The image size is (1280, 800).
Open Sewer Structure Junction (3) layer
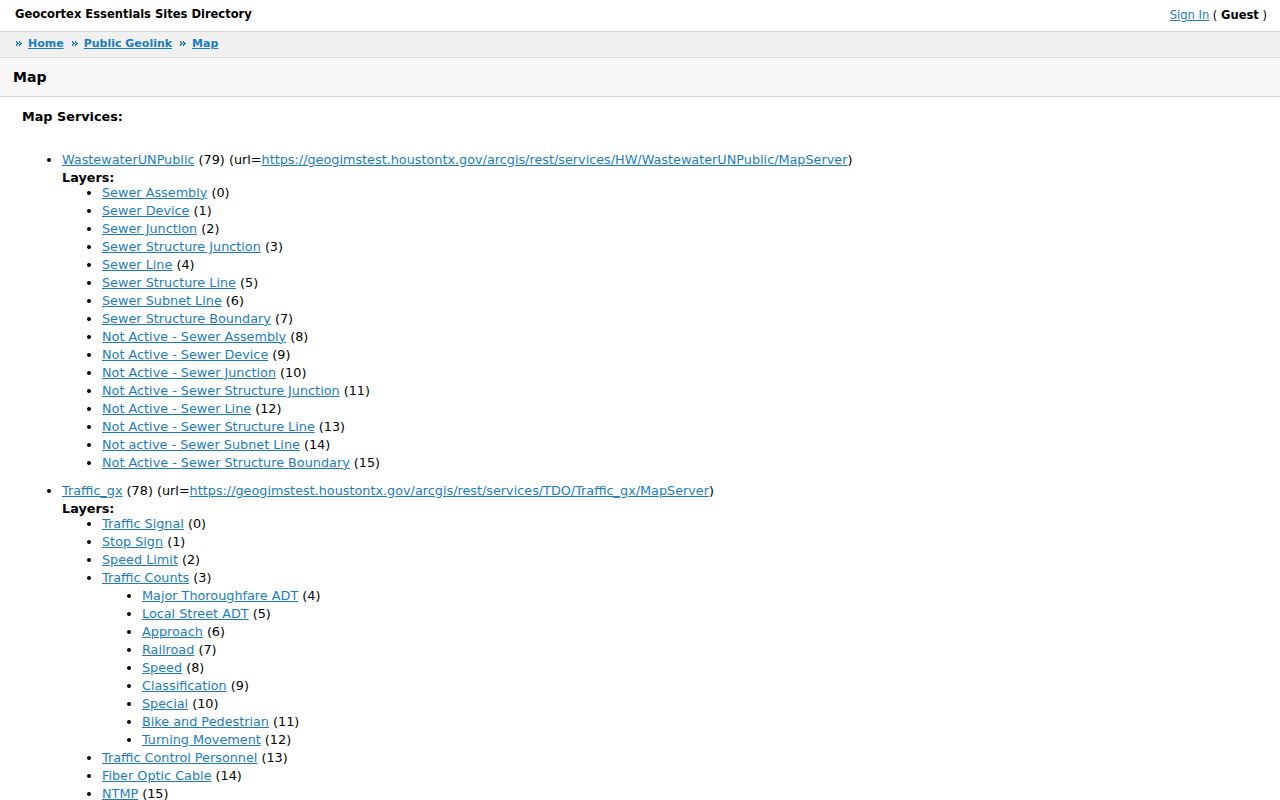click(181, 247)
